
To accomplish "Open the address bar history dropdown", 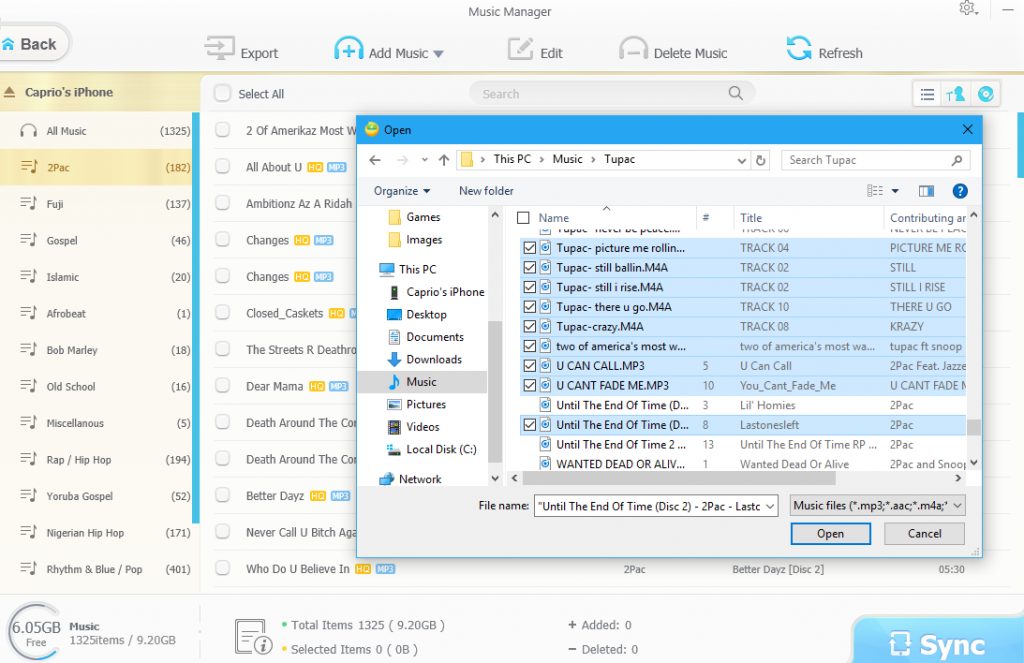I will click(741, 160).
